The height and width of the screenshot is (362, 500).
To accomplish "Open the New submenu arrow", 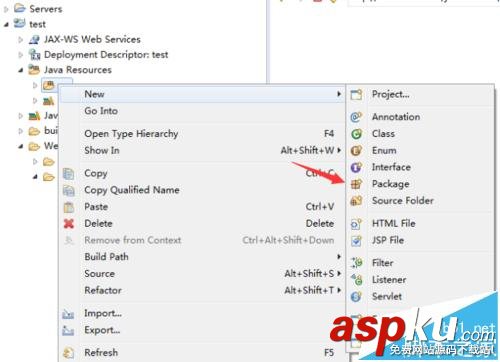I will (x=339, y=94).
